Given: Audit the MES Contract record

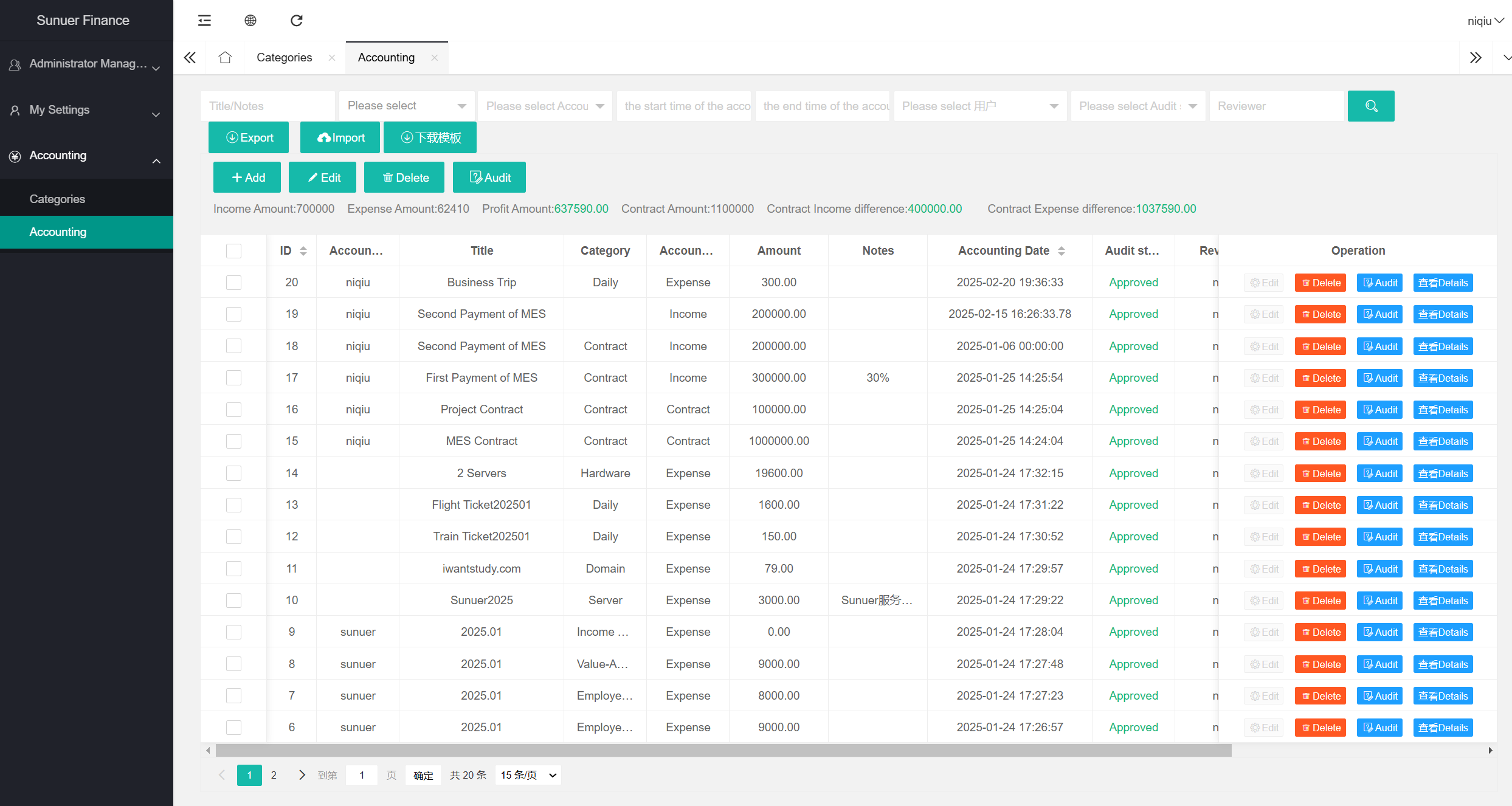Looking at the screenshot, I should [x=1379, y=441].
